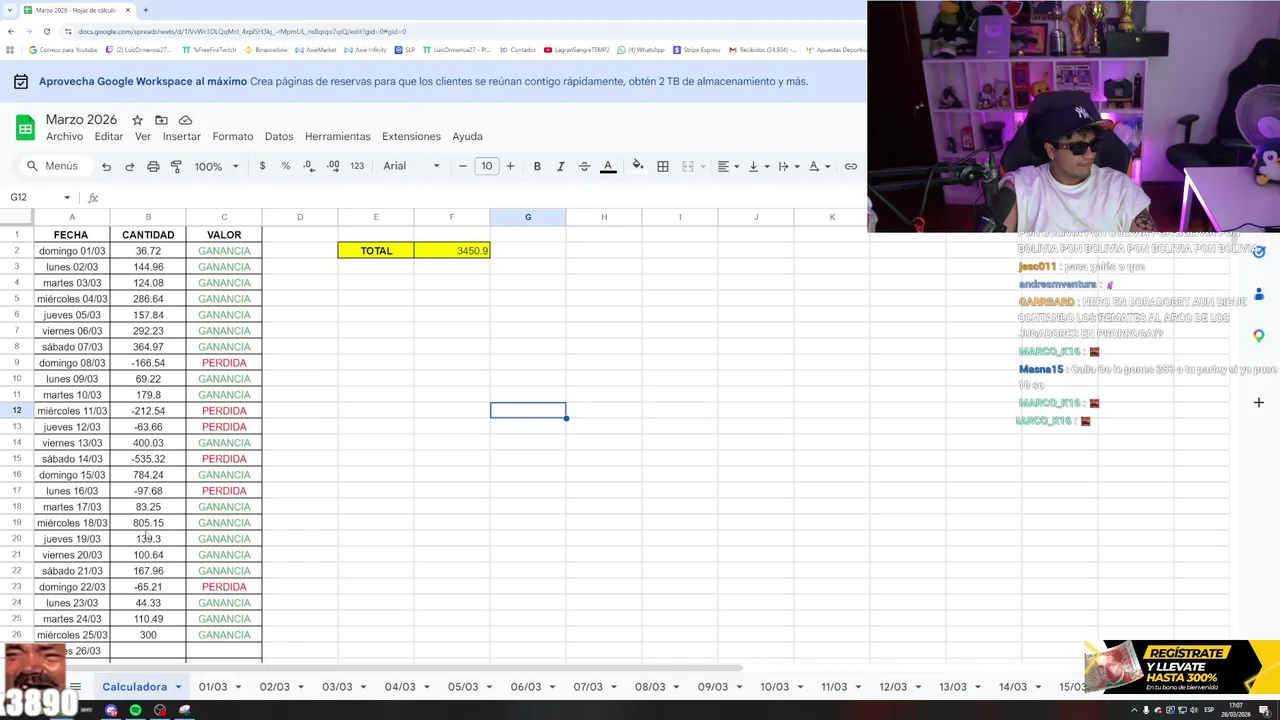Switch to the 05/03 sheet tab

463,687
